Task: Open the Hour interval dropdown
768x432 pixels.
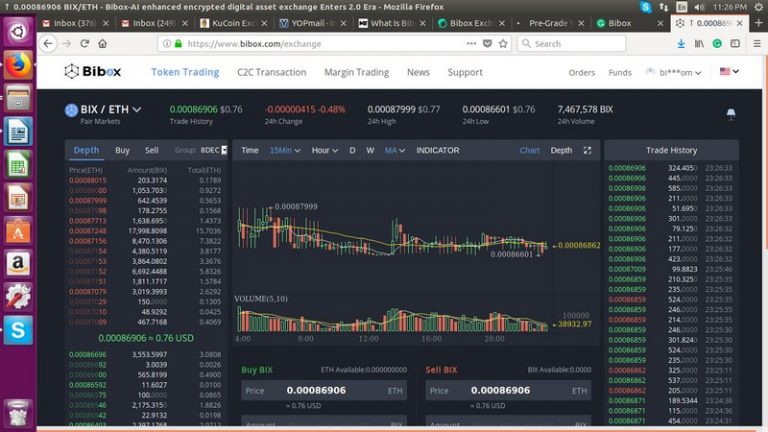Action: (325, 150)
